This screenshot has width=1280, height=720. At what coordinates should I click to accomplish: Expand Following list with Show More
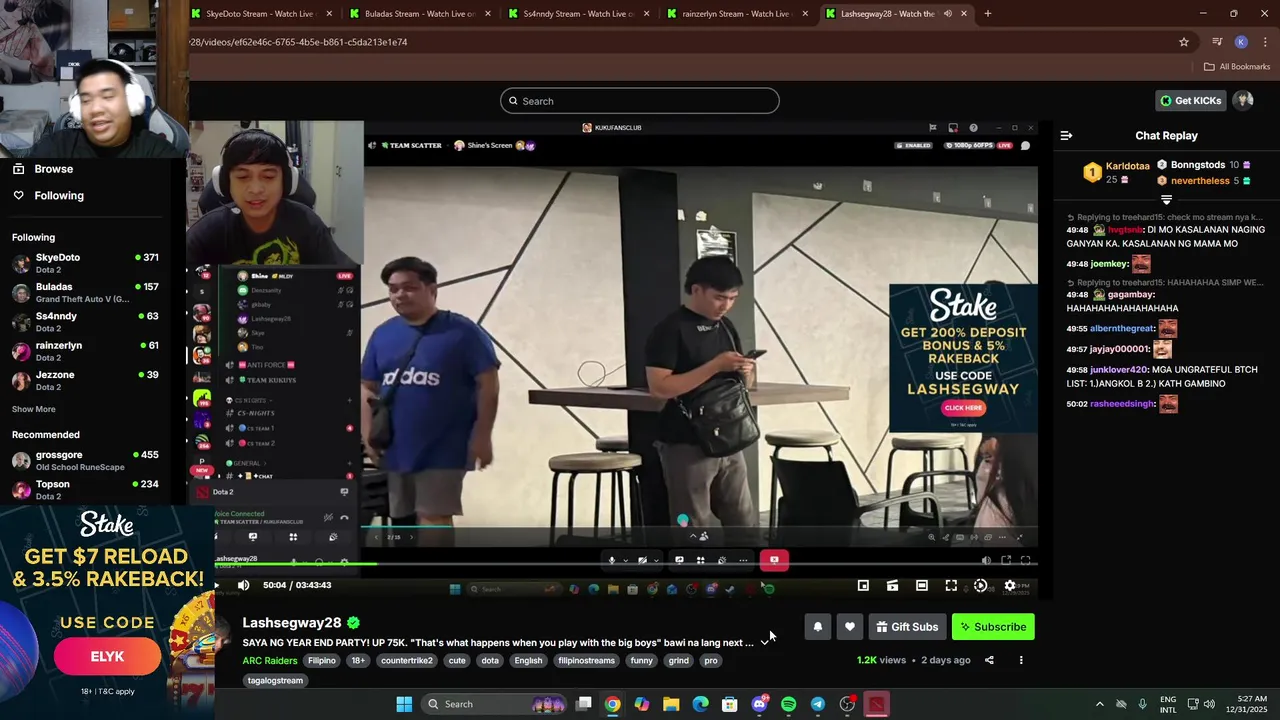(34, 409)
